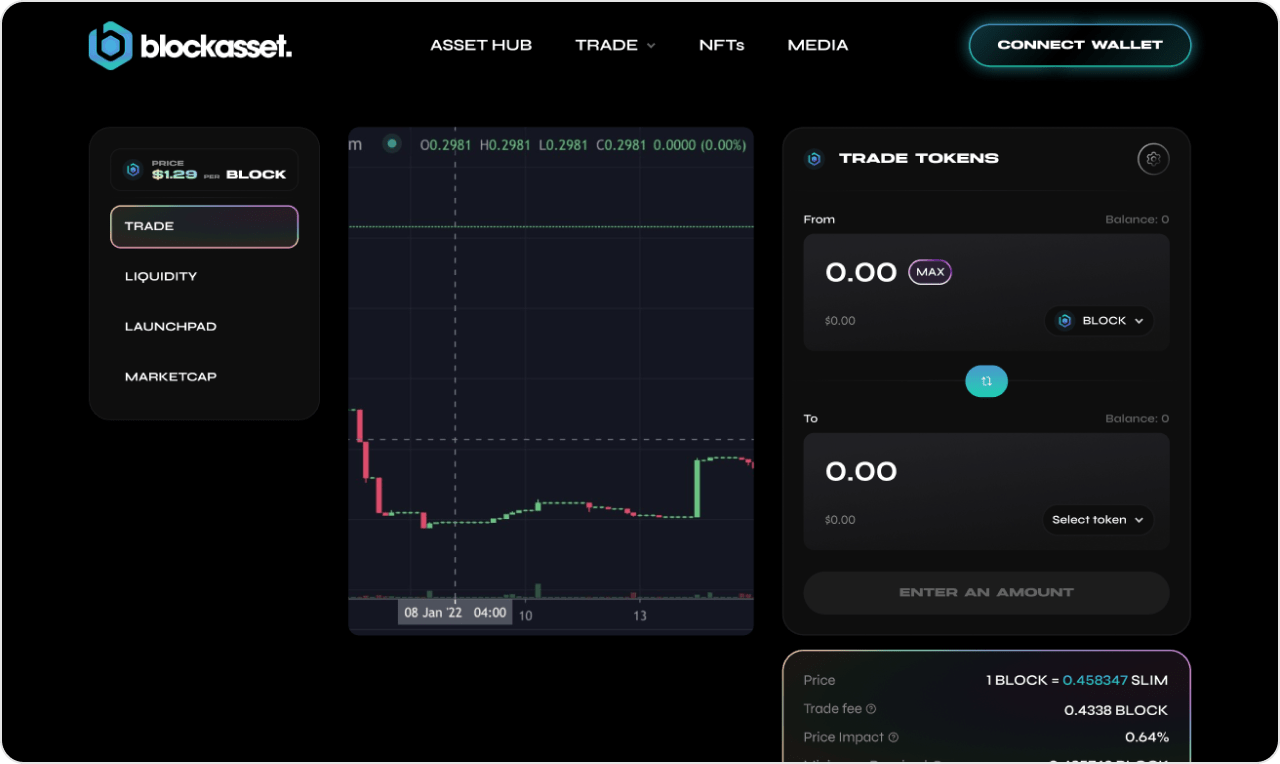
Task: Expand the TRADE navigation menu
Action: pyautogui.click(x=615, y=45)
